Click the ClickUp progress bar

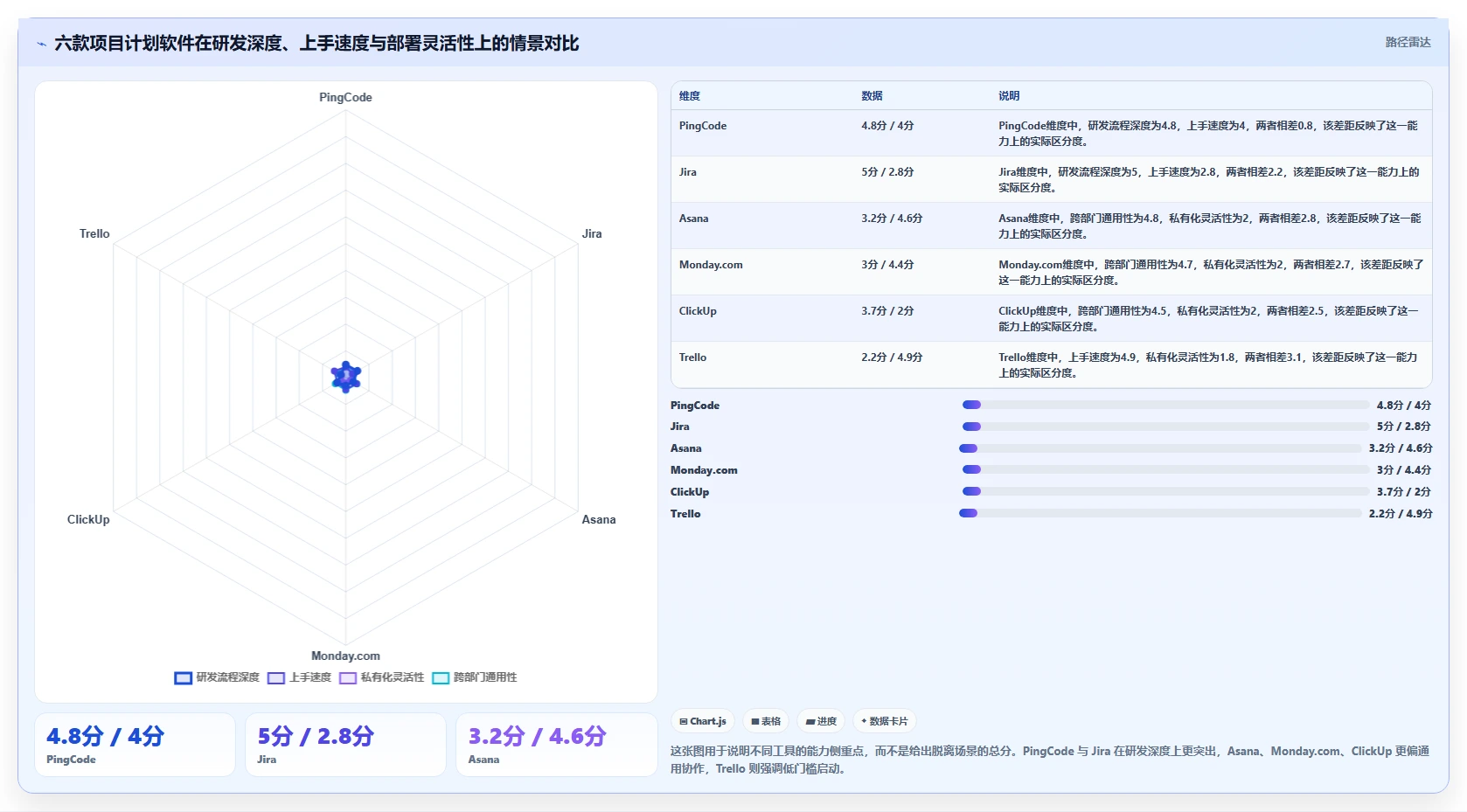(x=1165, y=491)
